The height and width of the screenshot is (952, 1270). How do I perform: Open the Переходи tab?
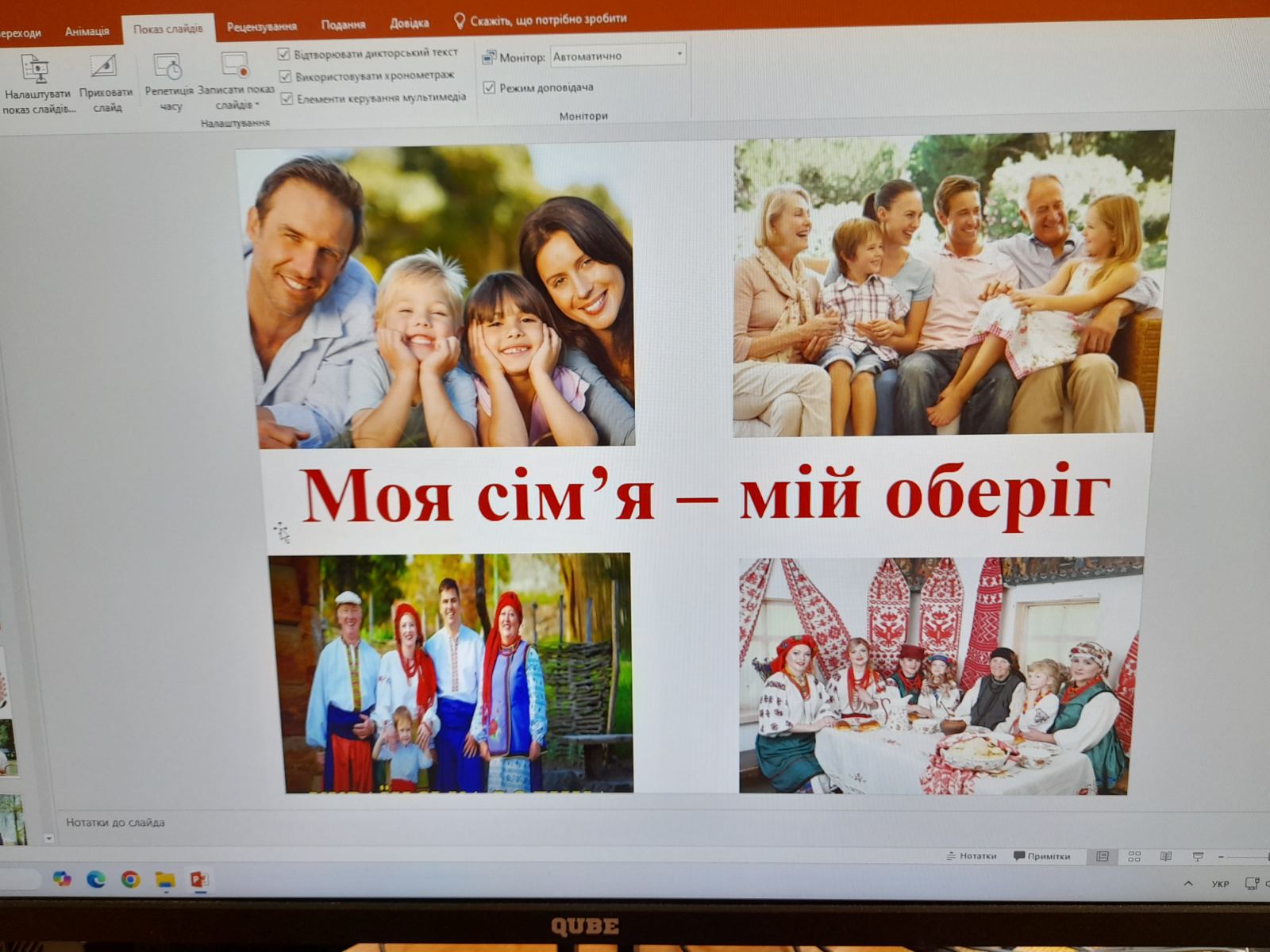coord(21,33)
